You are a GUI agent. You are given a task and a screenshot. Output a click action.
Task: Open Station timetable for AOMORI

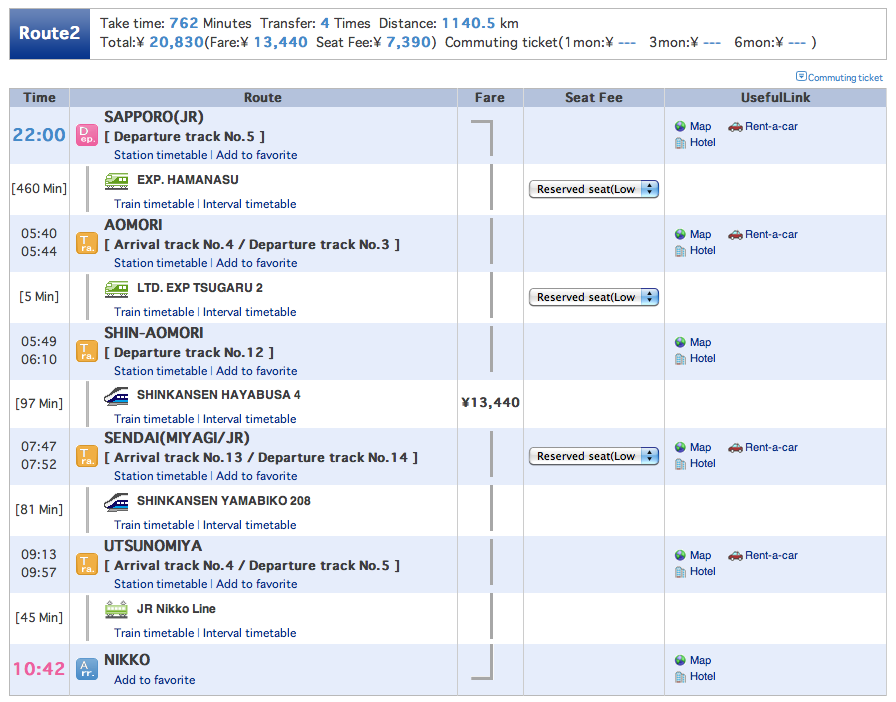[x=161, y=263]
